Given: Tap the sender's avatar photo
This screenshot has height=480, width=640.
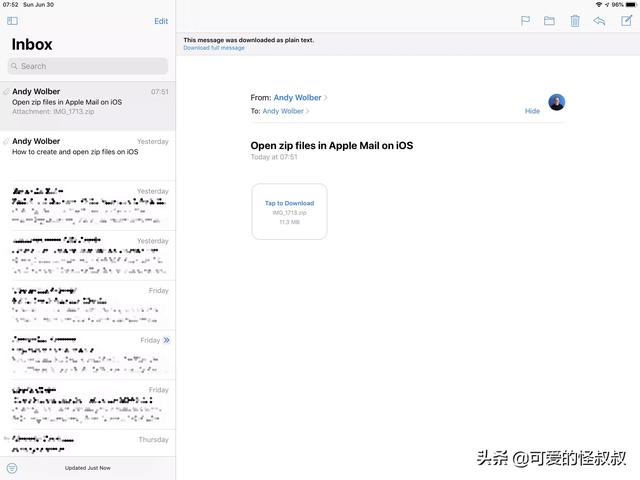Looking at the screenshot, I should pos(557,102).
